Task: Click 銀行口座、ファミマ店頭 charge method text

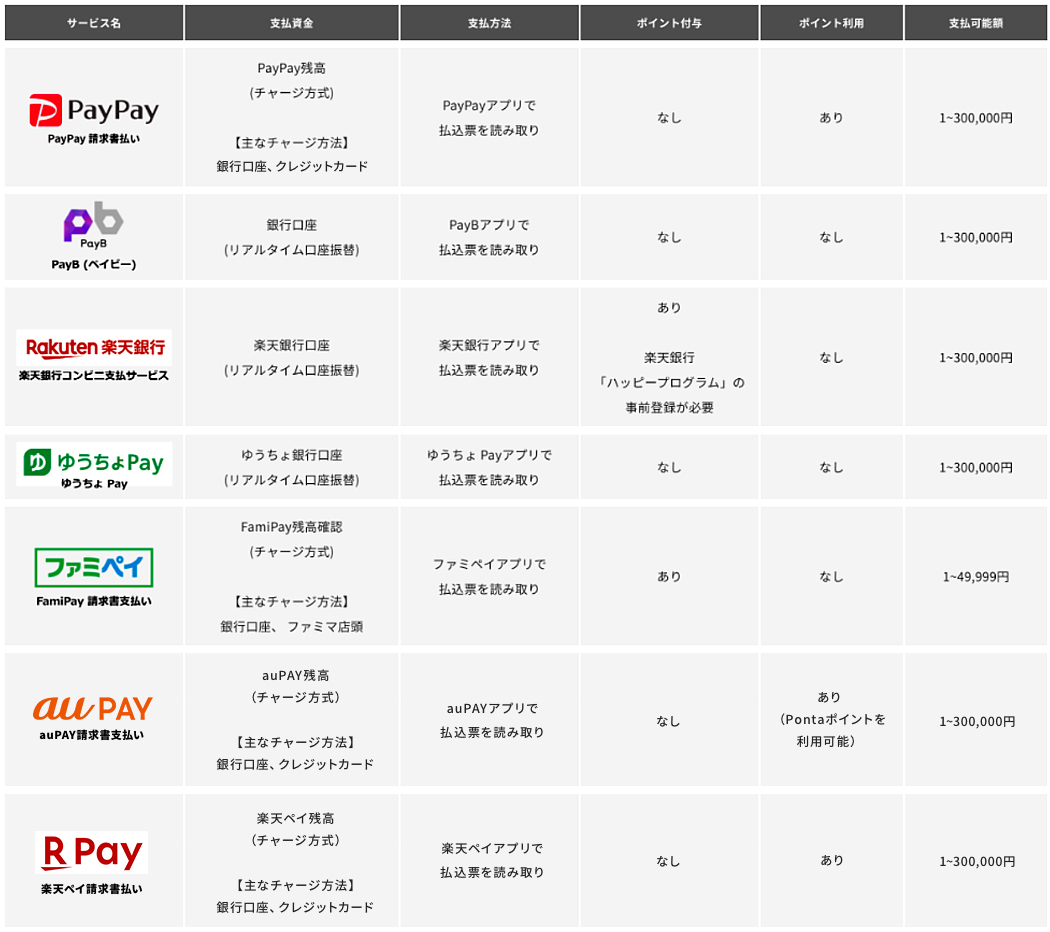Action: [291, 627]
